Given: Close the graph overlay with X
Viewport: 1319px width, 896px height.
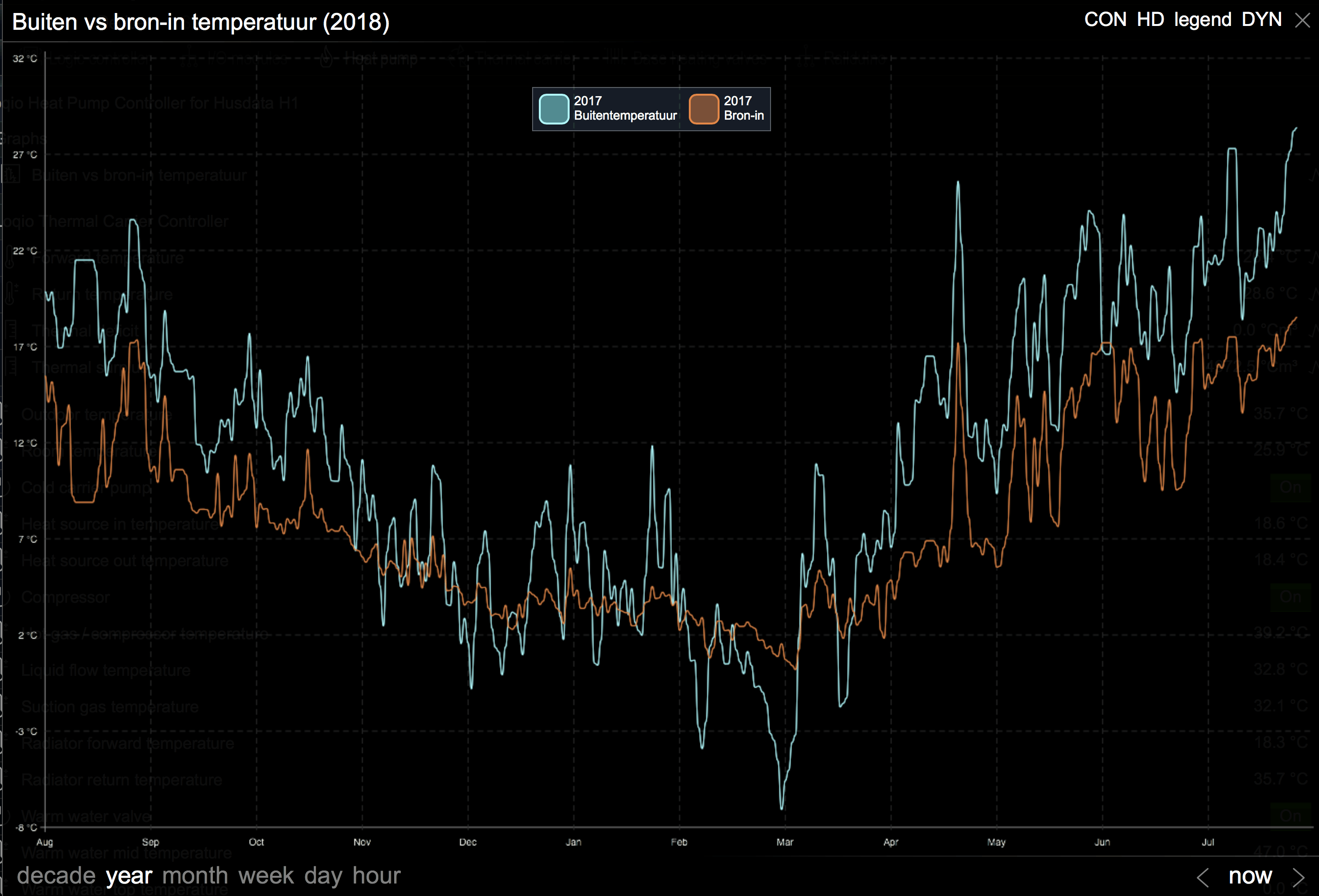Looking at the screenshot, I should 1302,20.
